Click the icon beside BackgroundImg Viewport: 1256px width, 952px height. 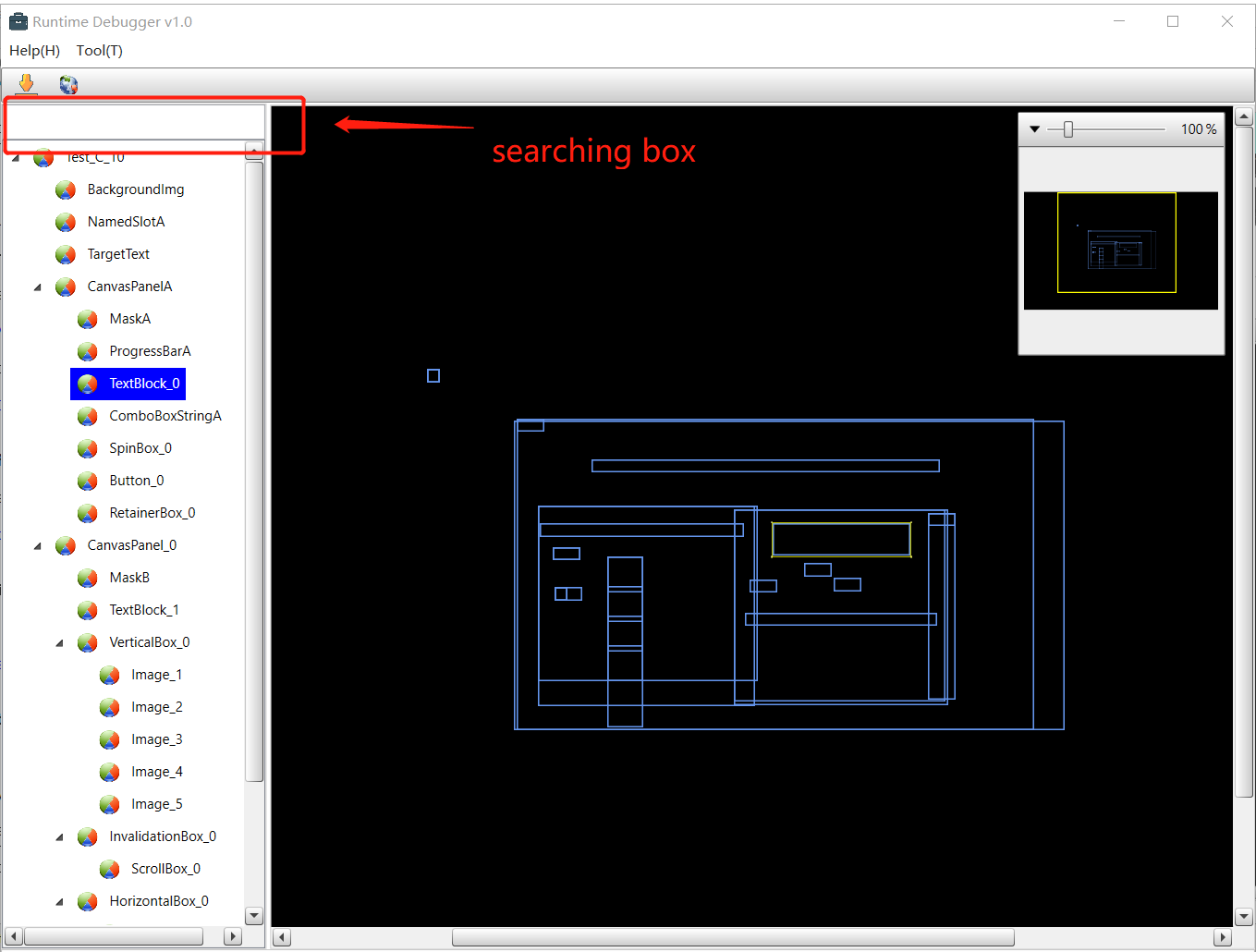pyautogui.click(x=66, y=189)
